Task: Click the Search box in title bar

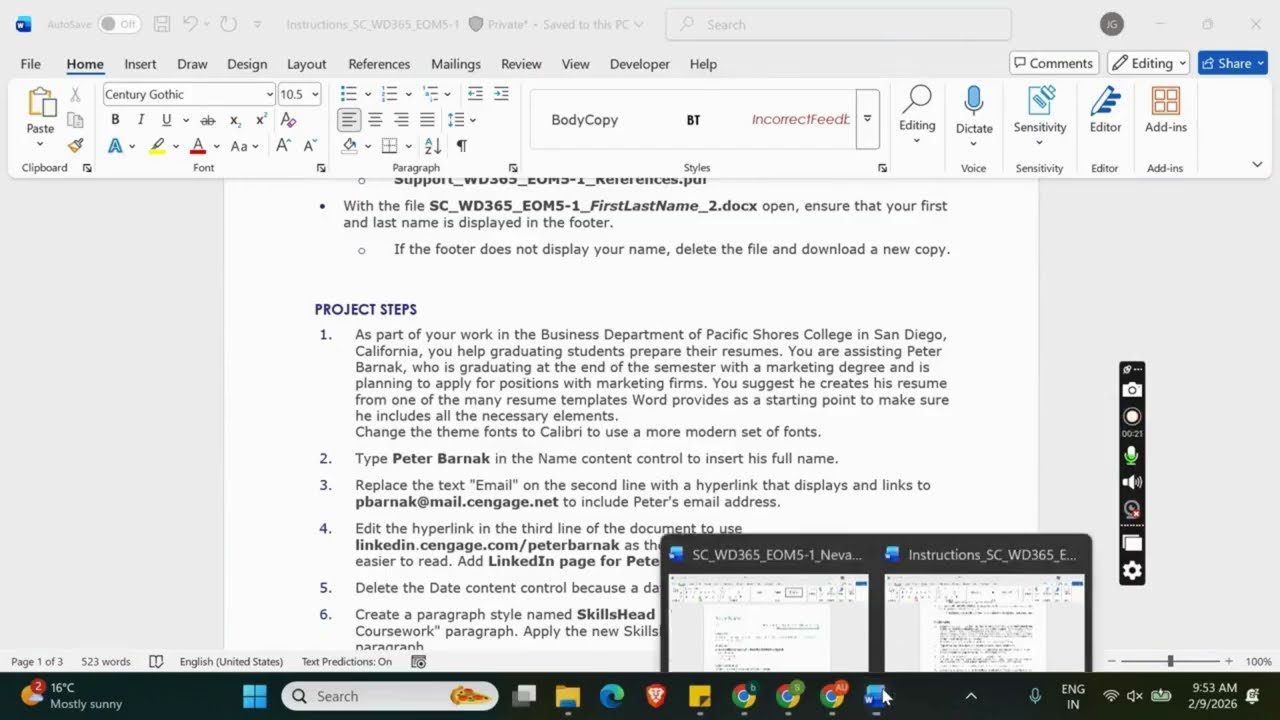Action: [x=838, y=24]
